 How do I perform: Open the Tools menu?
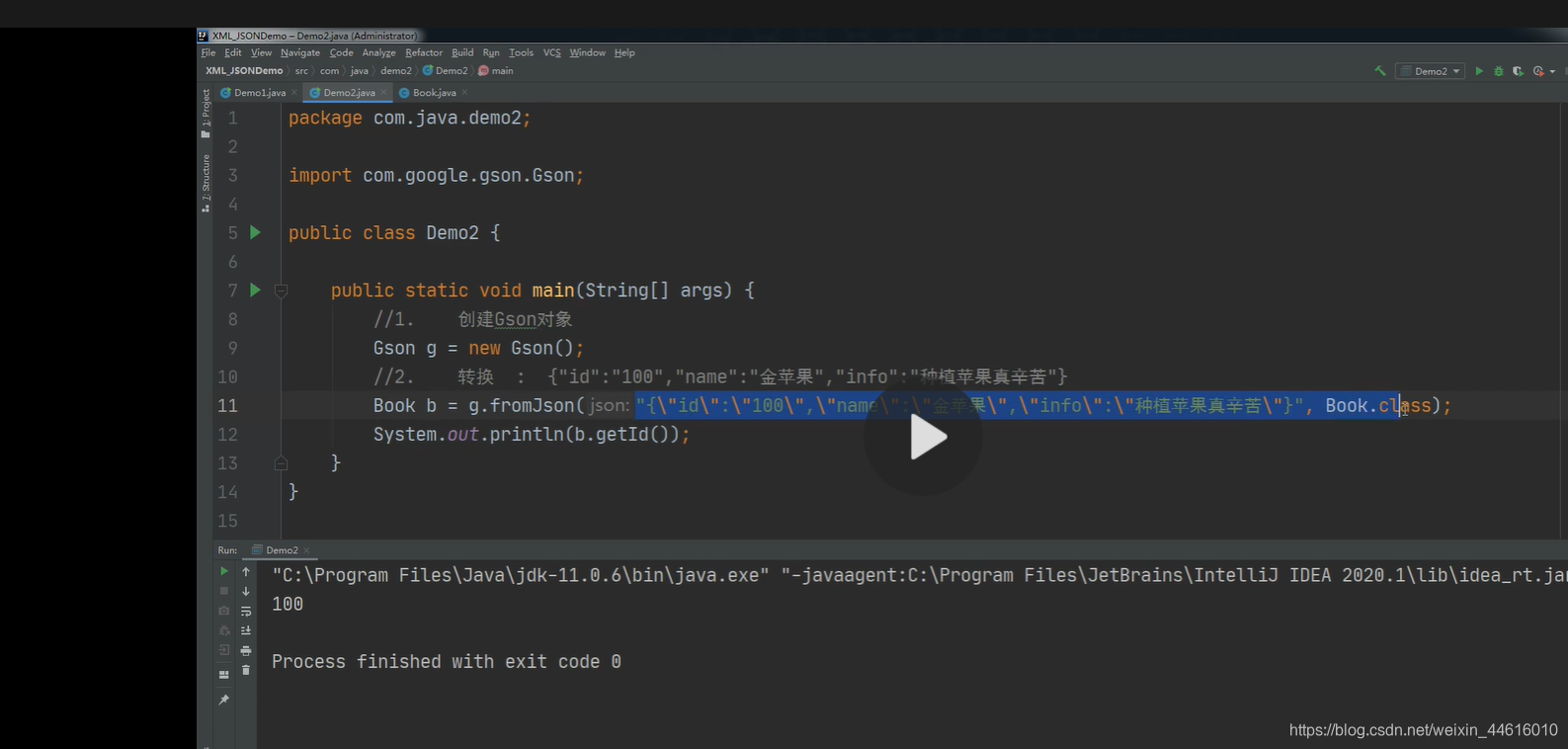click(521, 52)
